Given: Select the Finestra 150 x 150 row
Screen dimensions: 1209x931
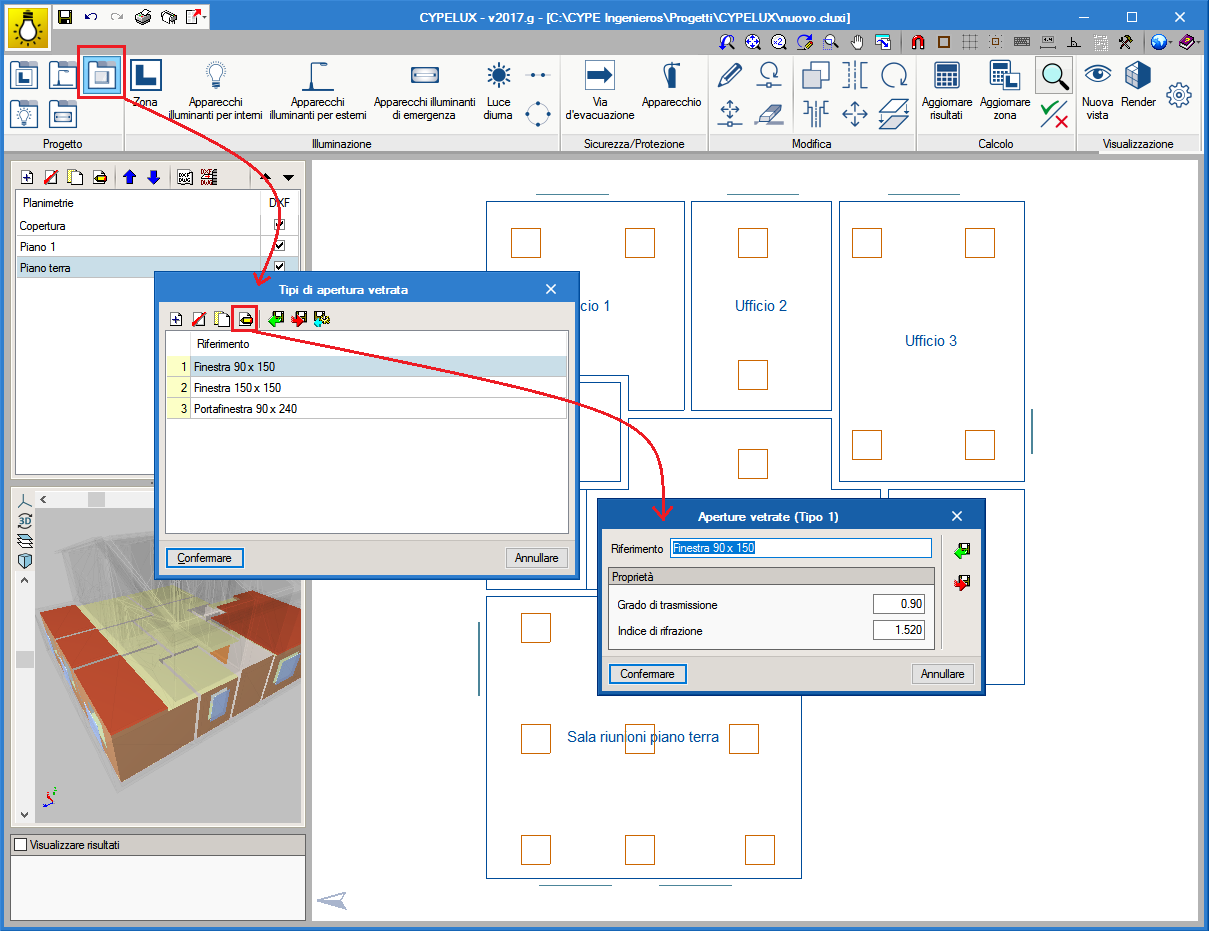Looking at the screenshot, I should (x=367, y=387).
